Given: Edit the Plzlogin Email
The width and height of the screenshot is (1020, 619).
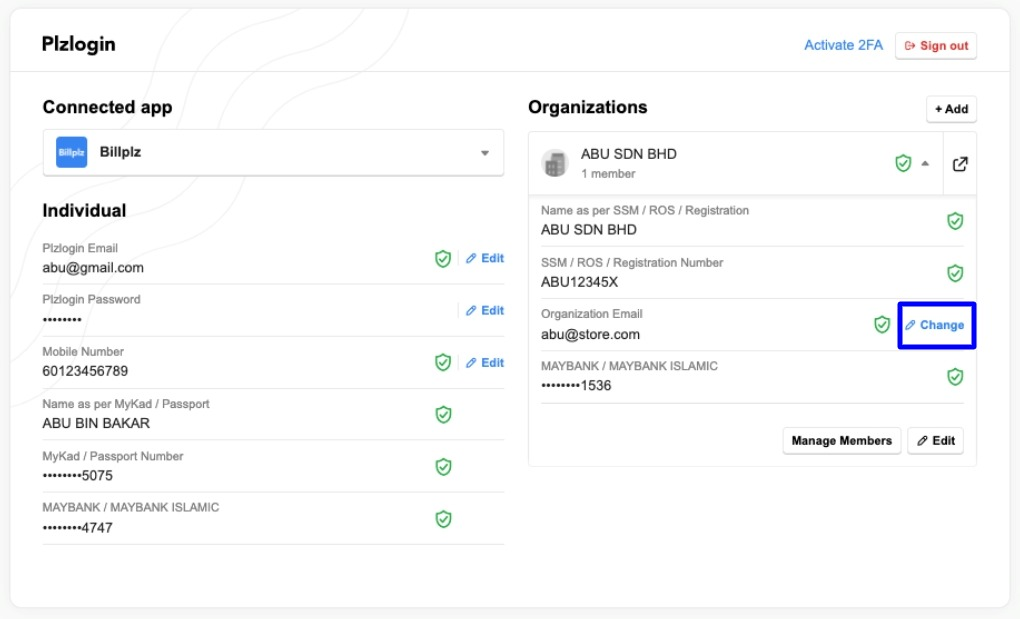Looking at the screenshot, I should pyautogui.click(x=485, y=258).
